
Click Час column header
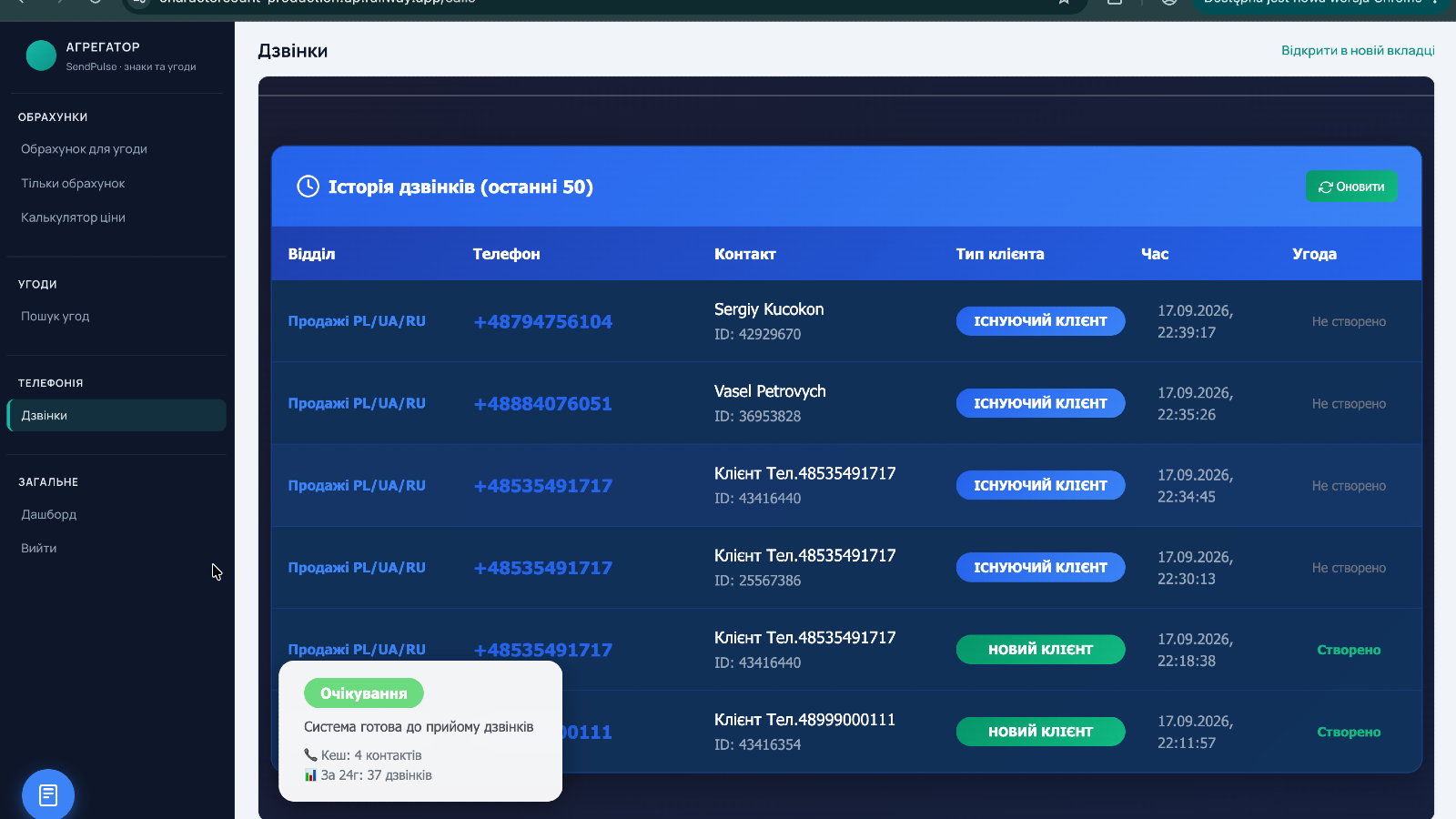[x=1155, y=254]
